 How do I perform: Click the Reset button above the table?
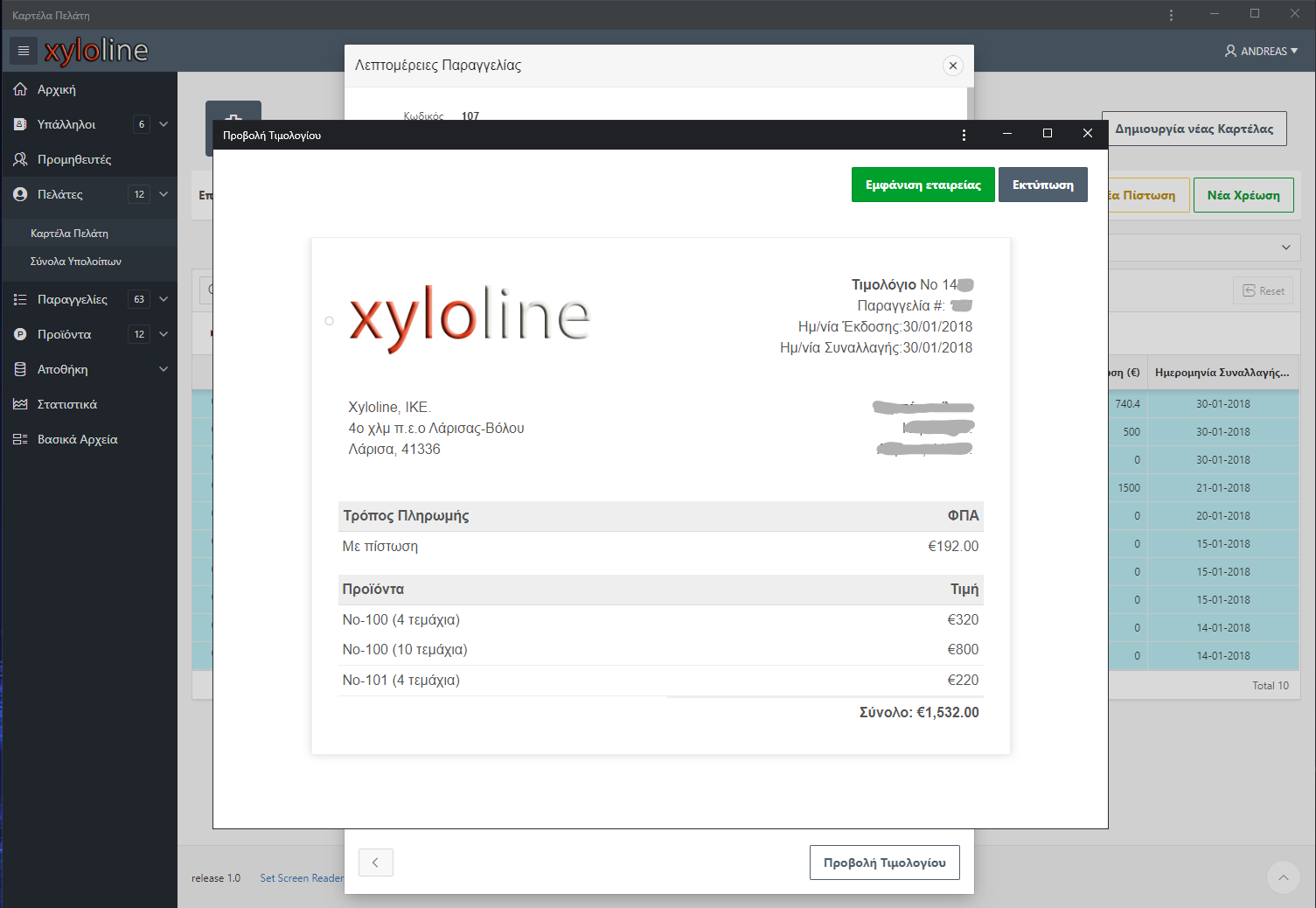1264,291
